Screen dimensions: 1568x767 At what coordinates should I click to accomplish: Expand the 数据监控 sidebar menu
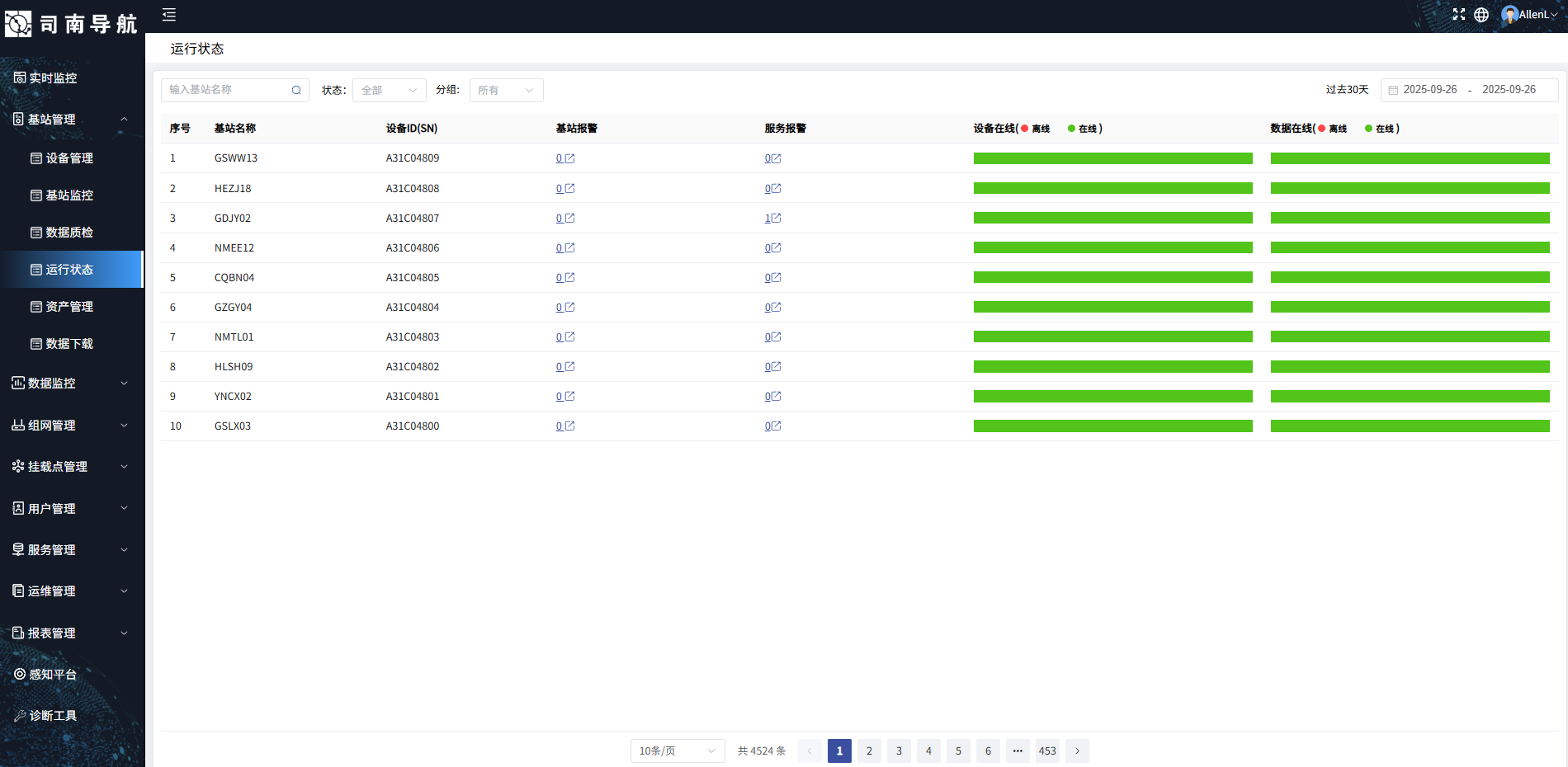(x=72, y=383)
